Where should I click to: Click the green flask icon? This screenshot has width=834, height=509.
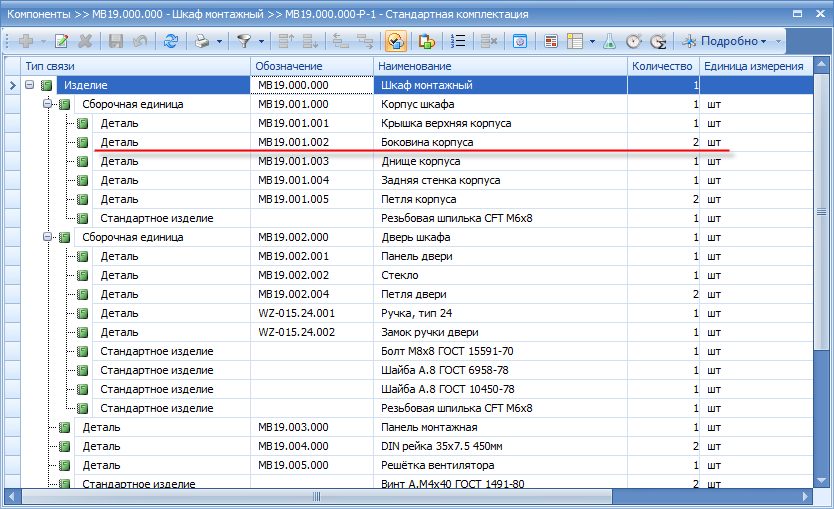pyautogui.click(x=610, y=41)
